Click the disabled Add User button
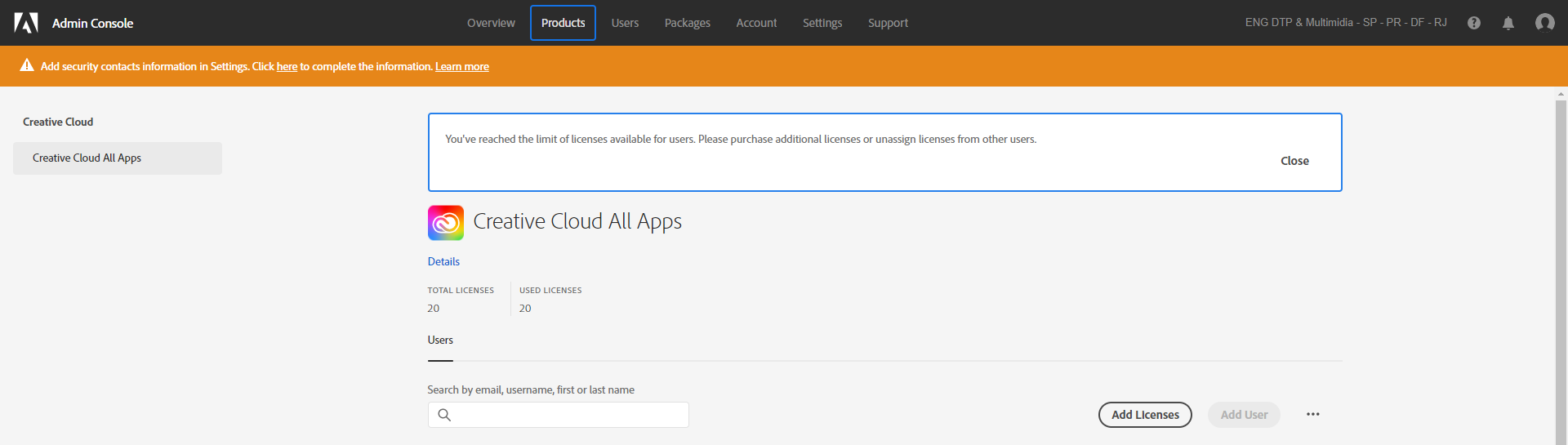The image size is (1568, 445). click(1244, 415)
